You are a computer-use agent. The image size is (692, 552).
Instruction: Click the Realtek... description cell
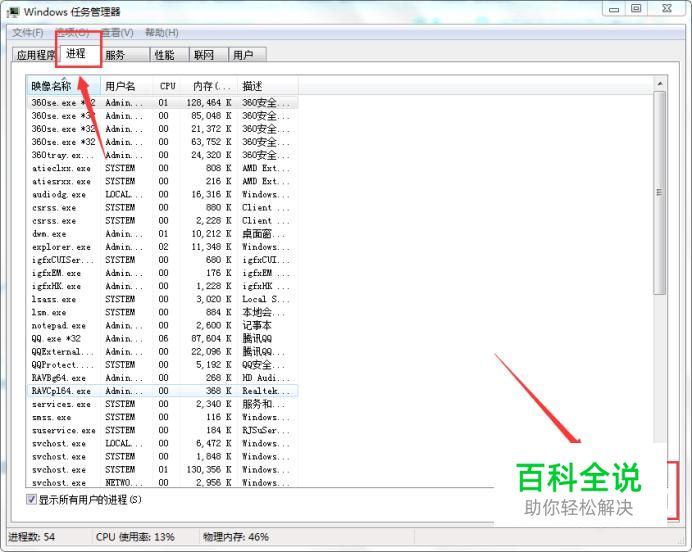click(x=266, y=391)
